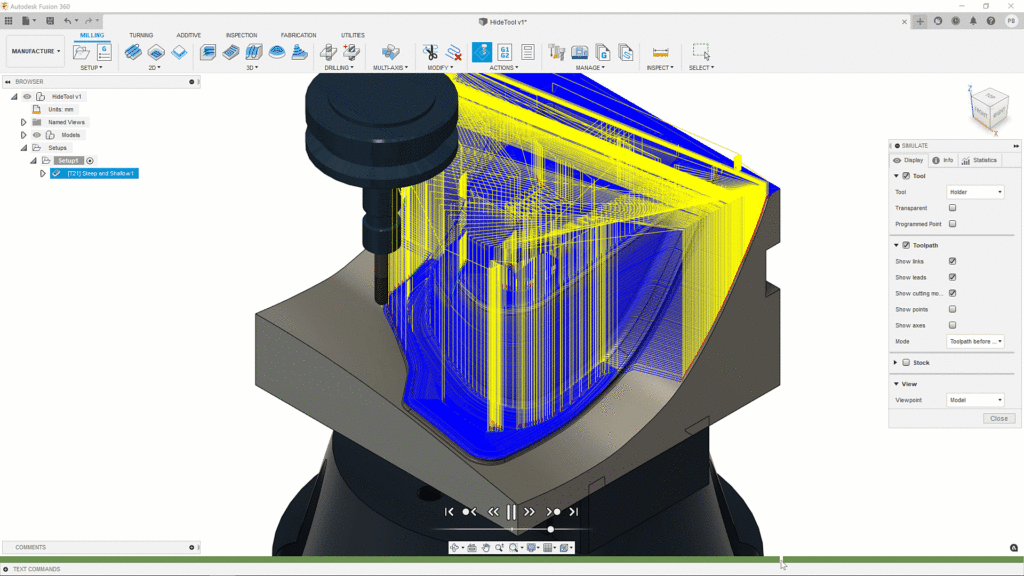Open the Tool Library icon

tap(556, 52)
